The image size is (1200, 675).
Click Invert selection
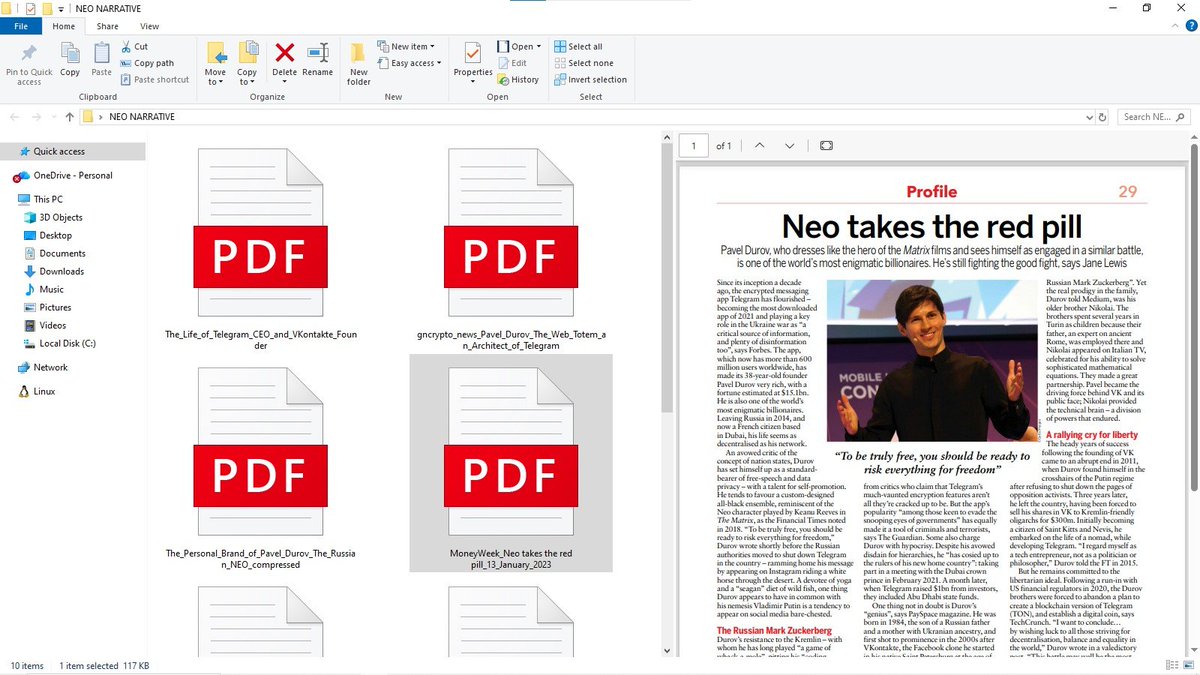coord(590,80)
